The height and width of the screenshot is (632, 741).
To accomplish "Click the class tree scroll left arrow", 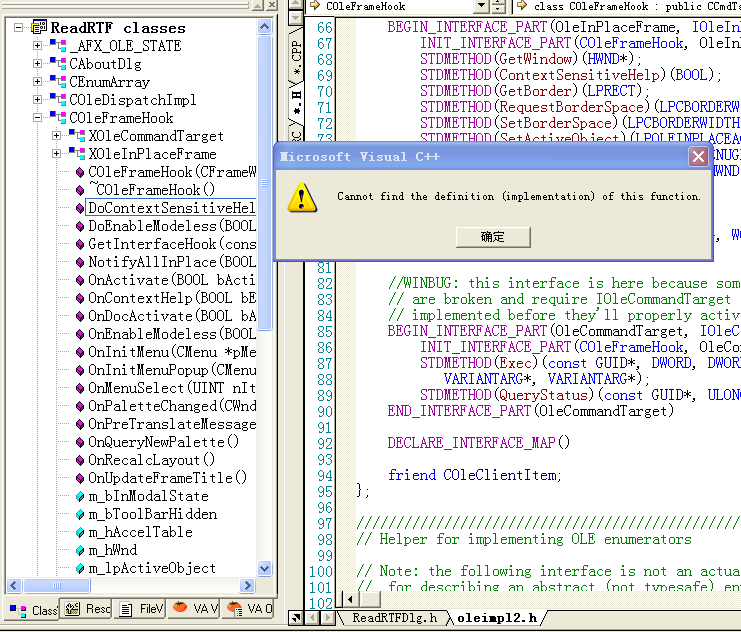I will (x=14, y=586).
